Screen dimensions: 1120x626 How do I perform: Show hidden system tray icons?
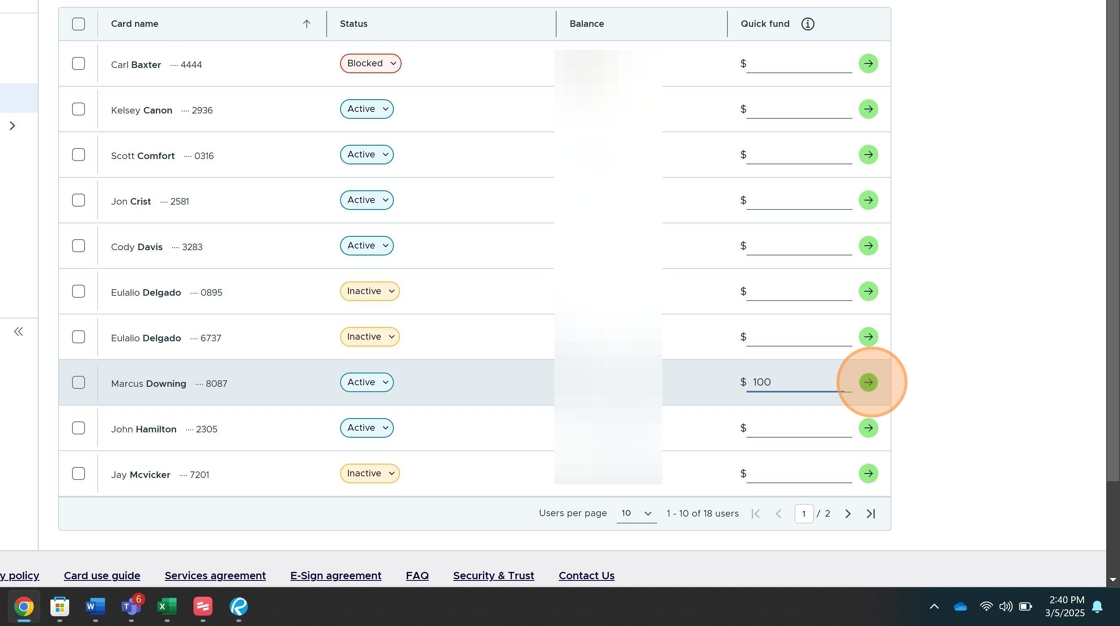click(934, 607)
